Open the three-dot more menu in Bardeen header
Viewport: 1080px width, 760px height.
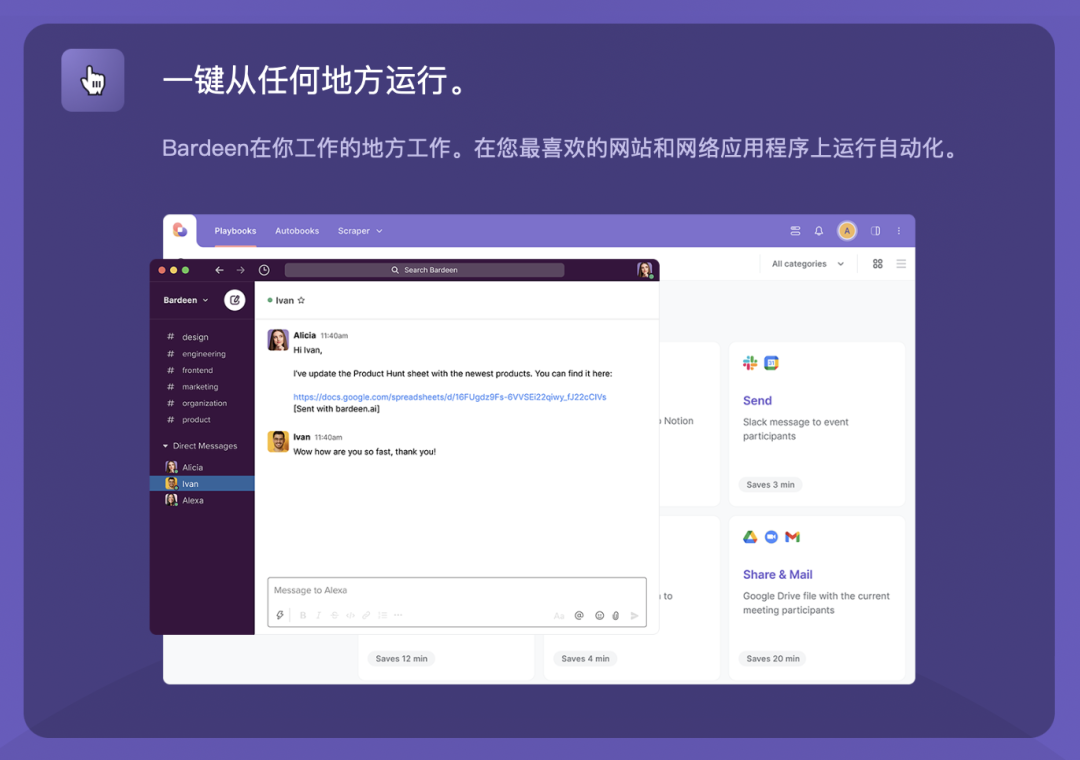898,231
